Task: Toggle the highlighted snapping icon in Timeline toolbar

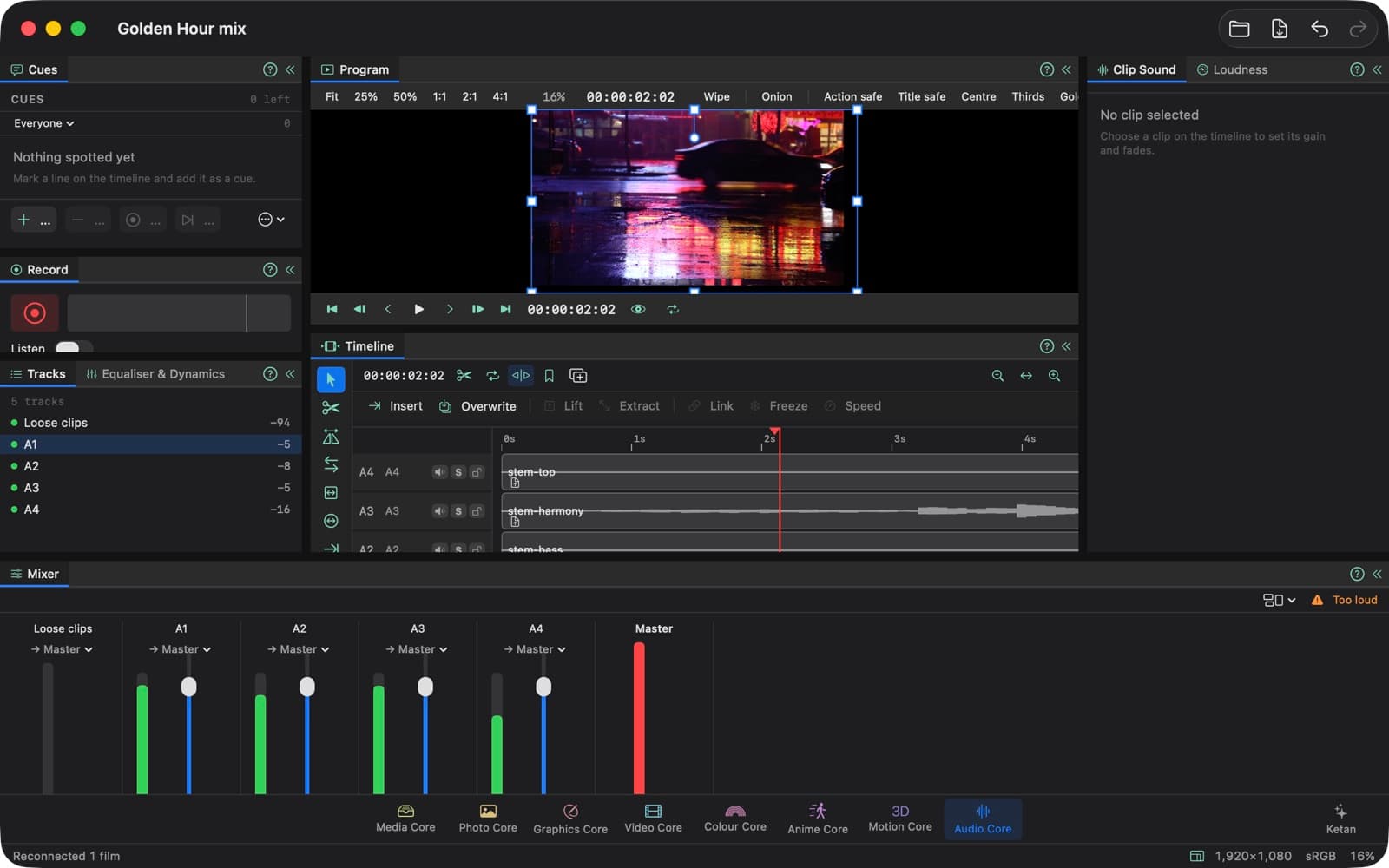Action: [521, 376]
